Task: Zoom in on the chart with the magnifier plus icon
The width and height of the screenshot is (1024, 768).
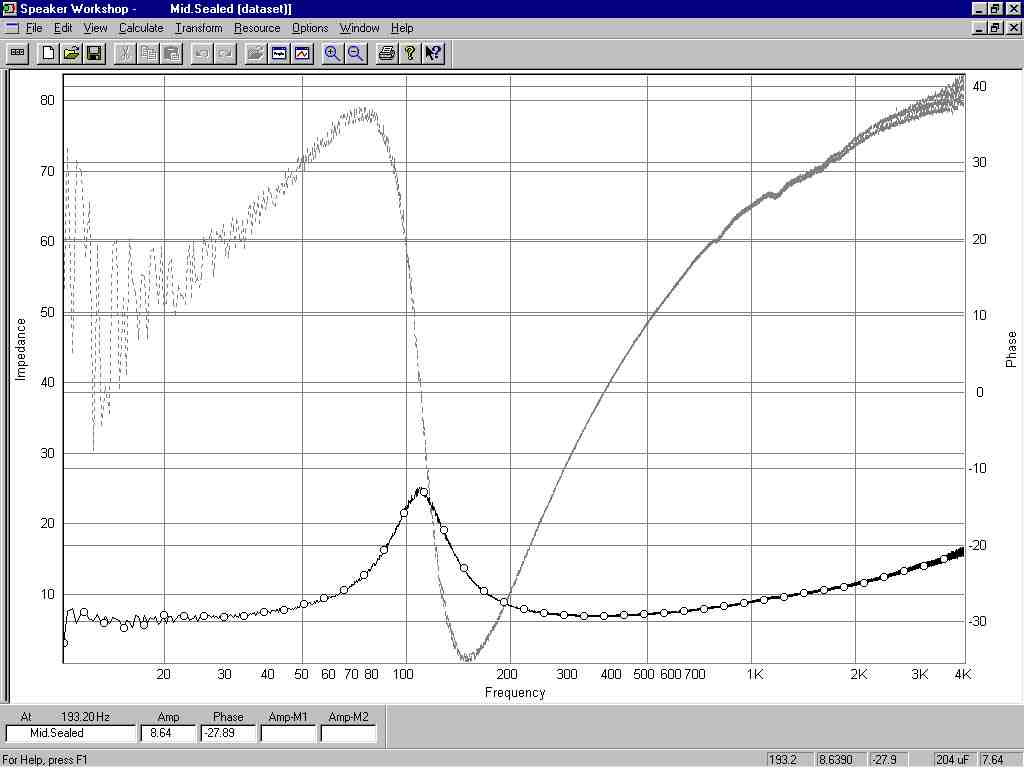Action: coord(332,53)
